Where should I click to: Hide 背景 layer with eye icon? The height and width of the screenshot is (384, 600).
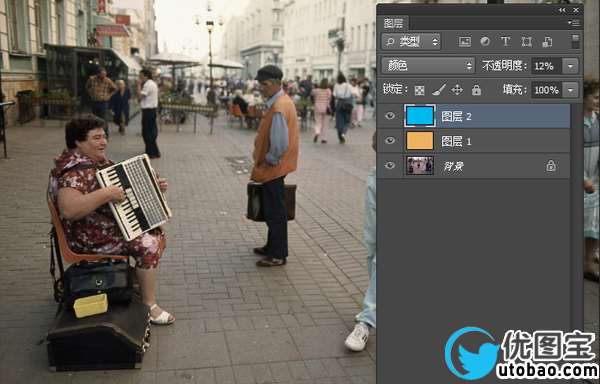pyautogui.click(x=390, y=165)
